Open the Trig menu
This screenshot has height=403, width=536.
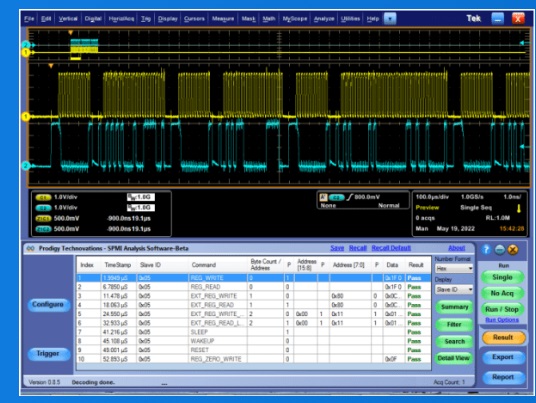tap(146, 19)
